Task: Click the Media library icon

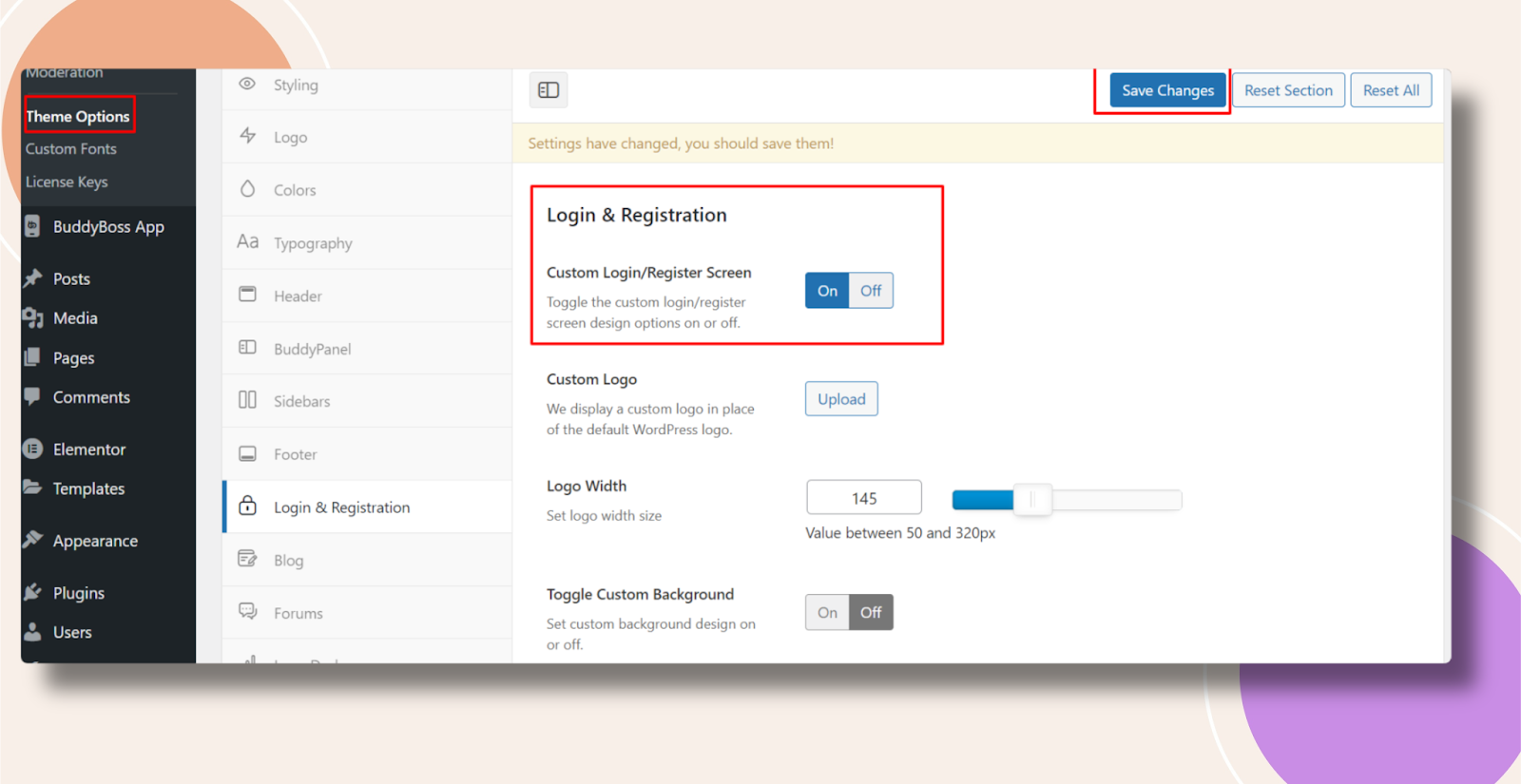Action: click(33, 317)
